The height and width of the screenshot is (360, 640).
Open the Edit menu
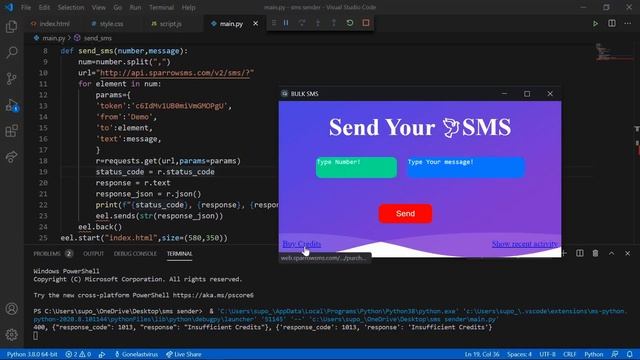coord(44,7)
